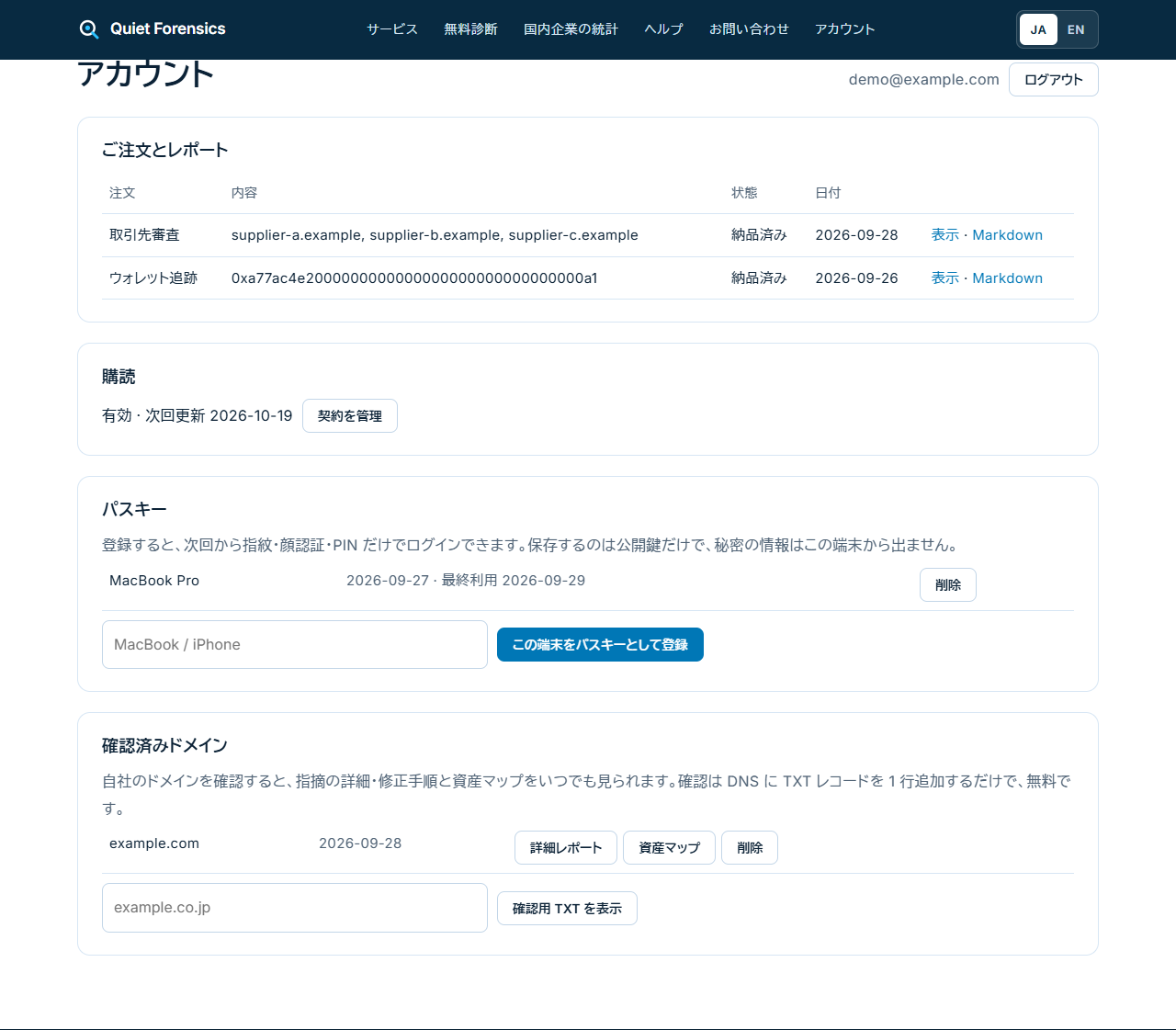
Task: Click the 2026-09-26 order date cell
Action: pyautogui.click(x=856, y=278)
